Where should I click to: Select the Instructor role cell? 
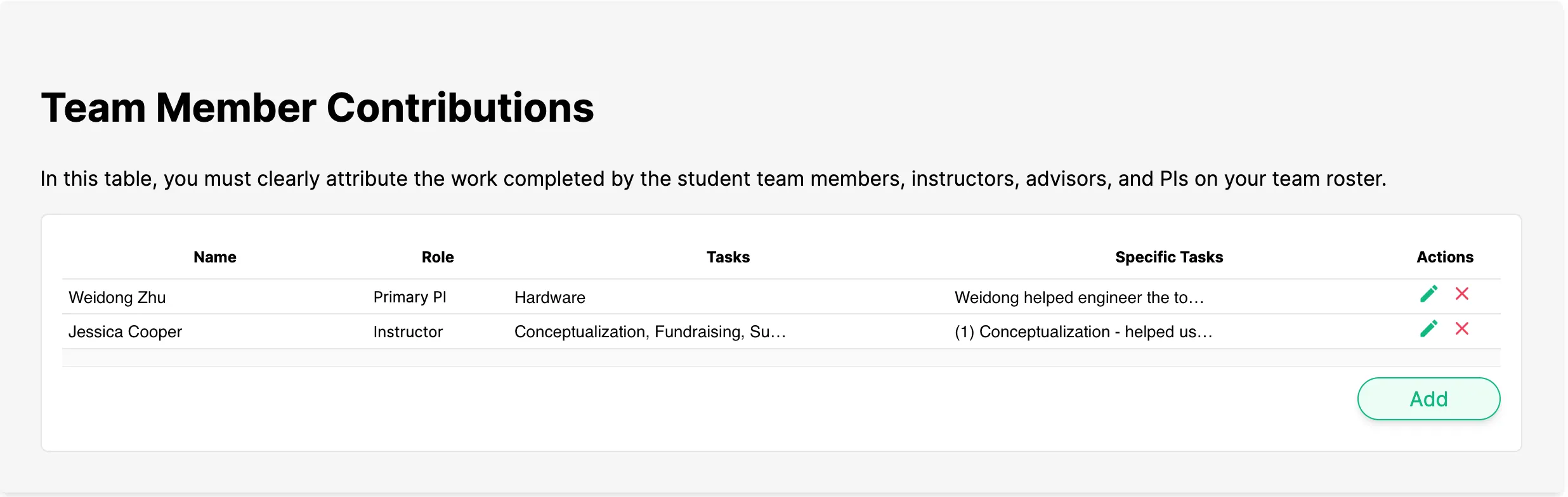[408, 332]
